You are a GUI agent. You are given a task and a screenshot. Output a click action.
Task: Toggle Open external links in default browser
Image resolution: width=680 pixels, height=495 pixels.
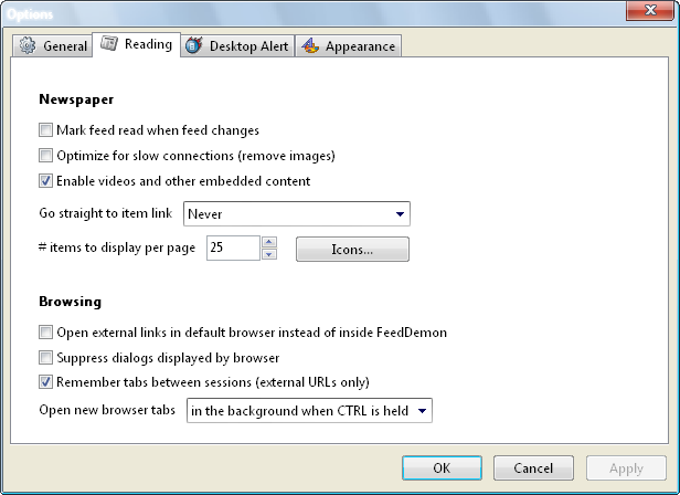coord(46,332)
